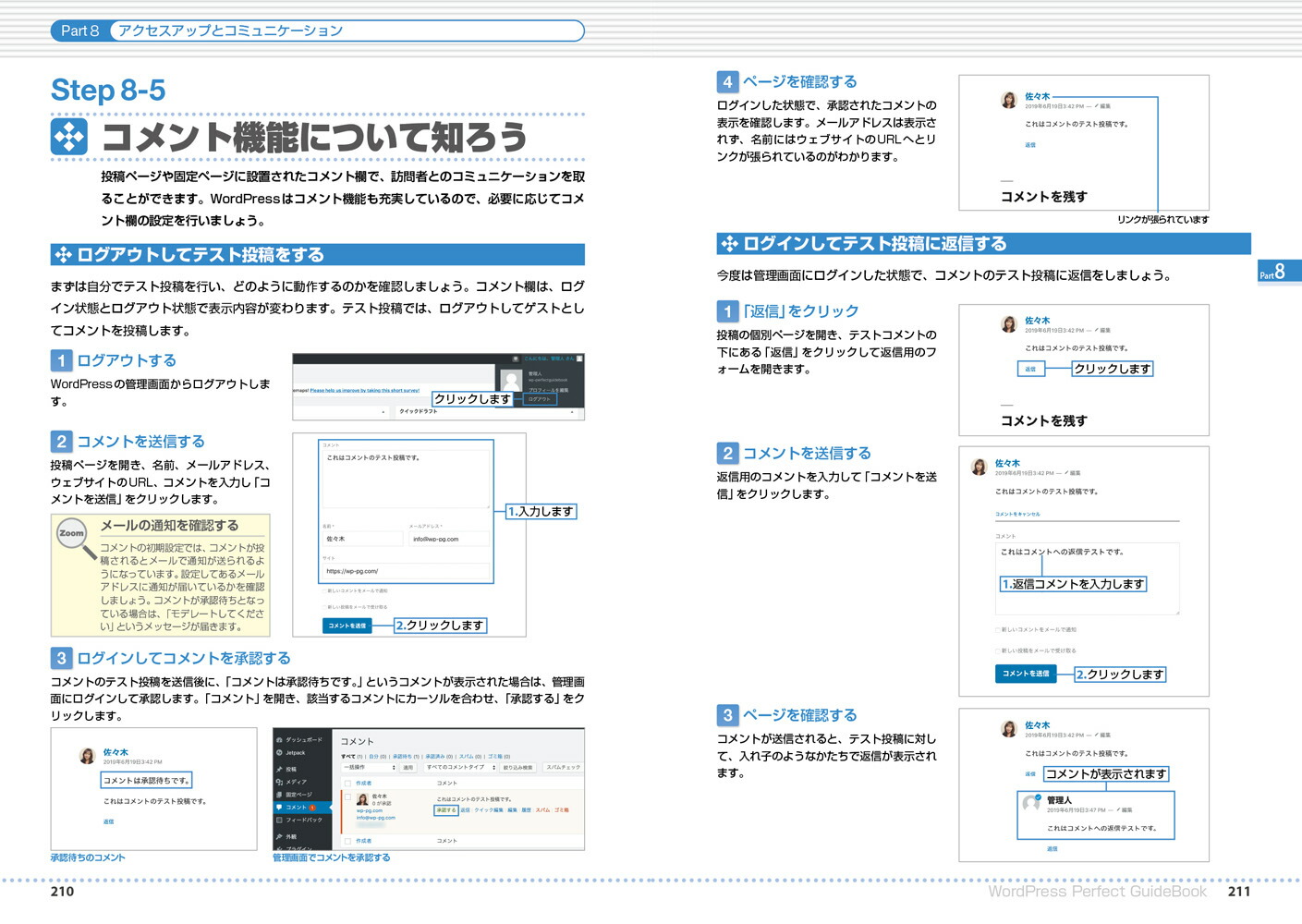Click the orange pending badge on コメント menu
The height and width of the screenshot is (924, 1302).
coord(312,808)
